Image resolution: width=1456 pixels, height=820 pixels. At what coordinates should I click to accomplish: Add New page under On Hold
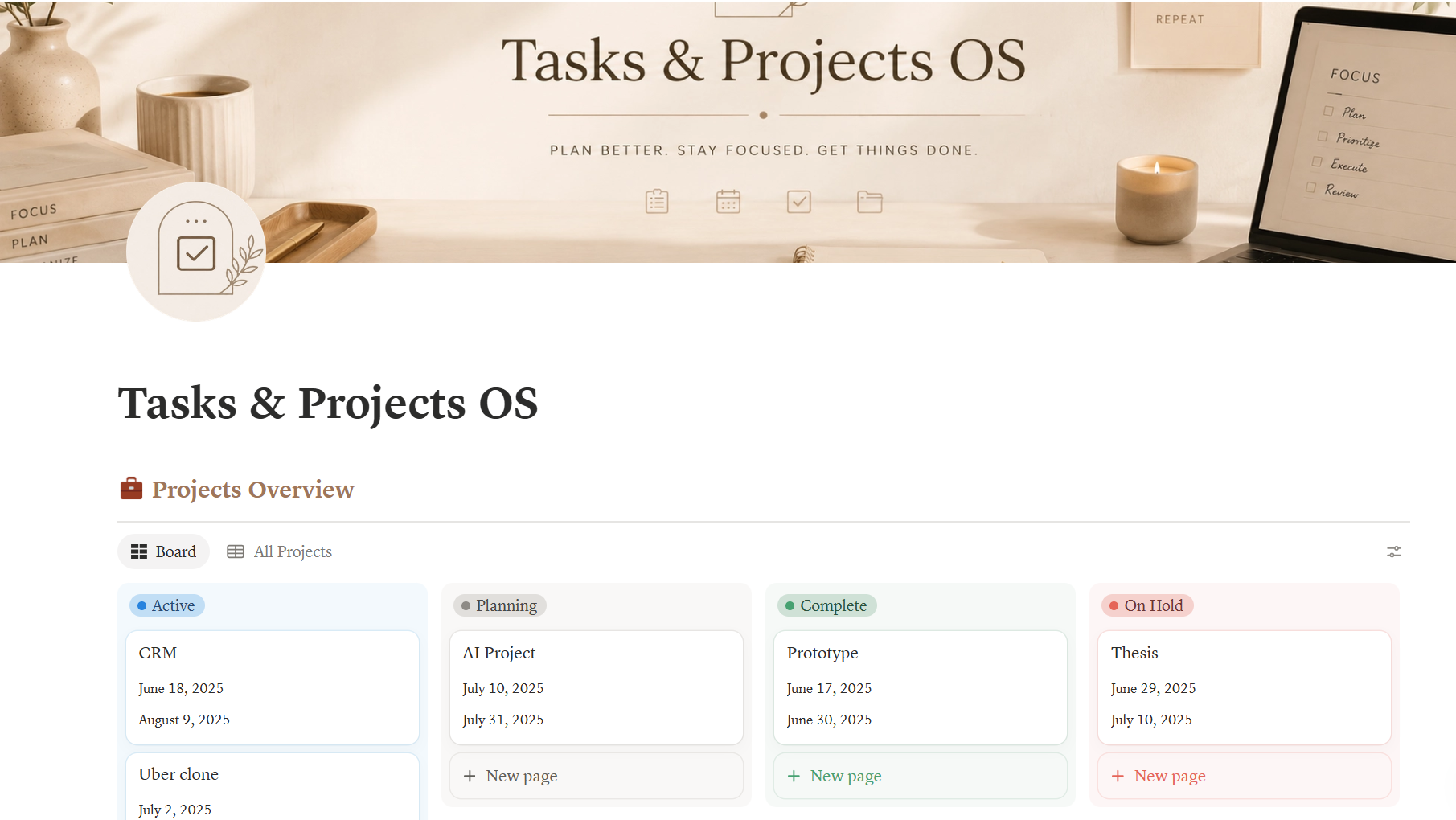click(x=1245, y=776)
